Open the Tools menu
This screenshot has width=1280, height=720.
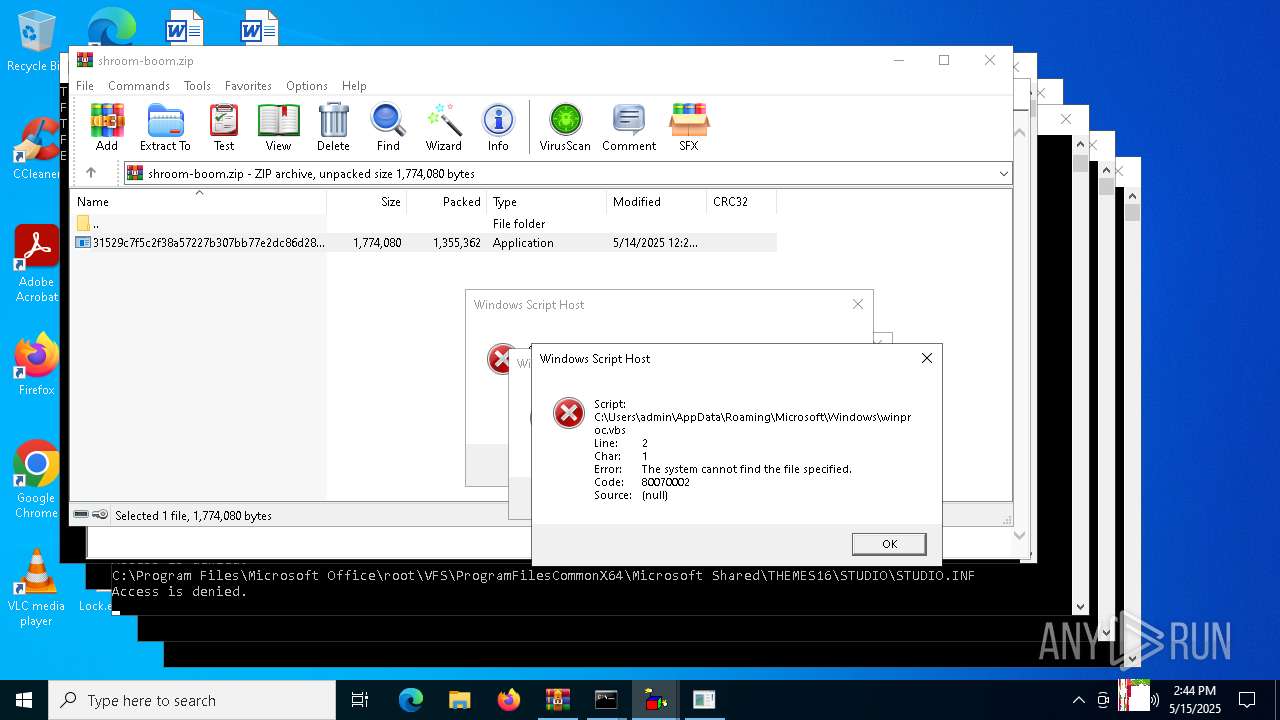197,86
